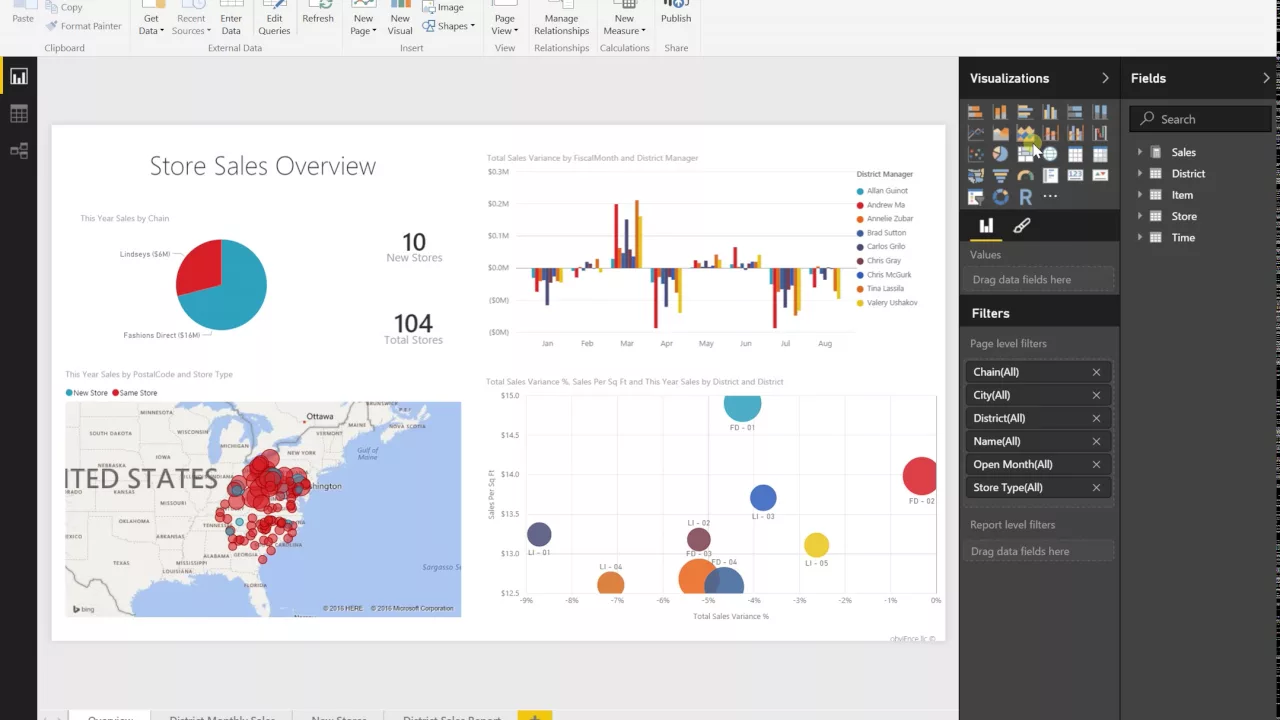
Task: Select the 100% stacked bar chart visualization
Action: click(x=1075, y=112)
